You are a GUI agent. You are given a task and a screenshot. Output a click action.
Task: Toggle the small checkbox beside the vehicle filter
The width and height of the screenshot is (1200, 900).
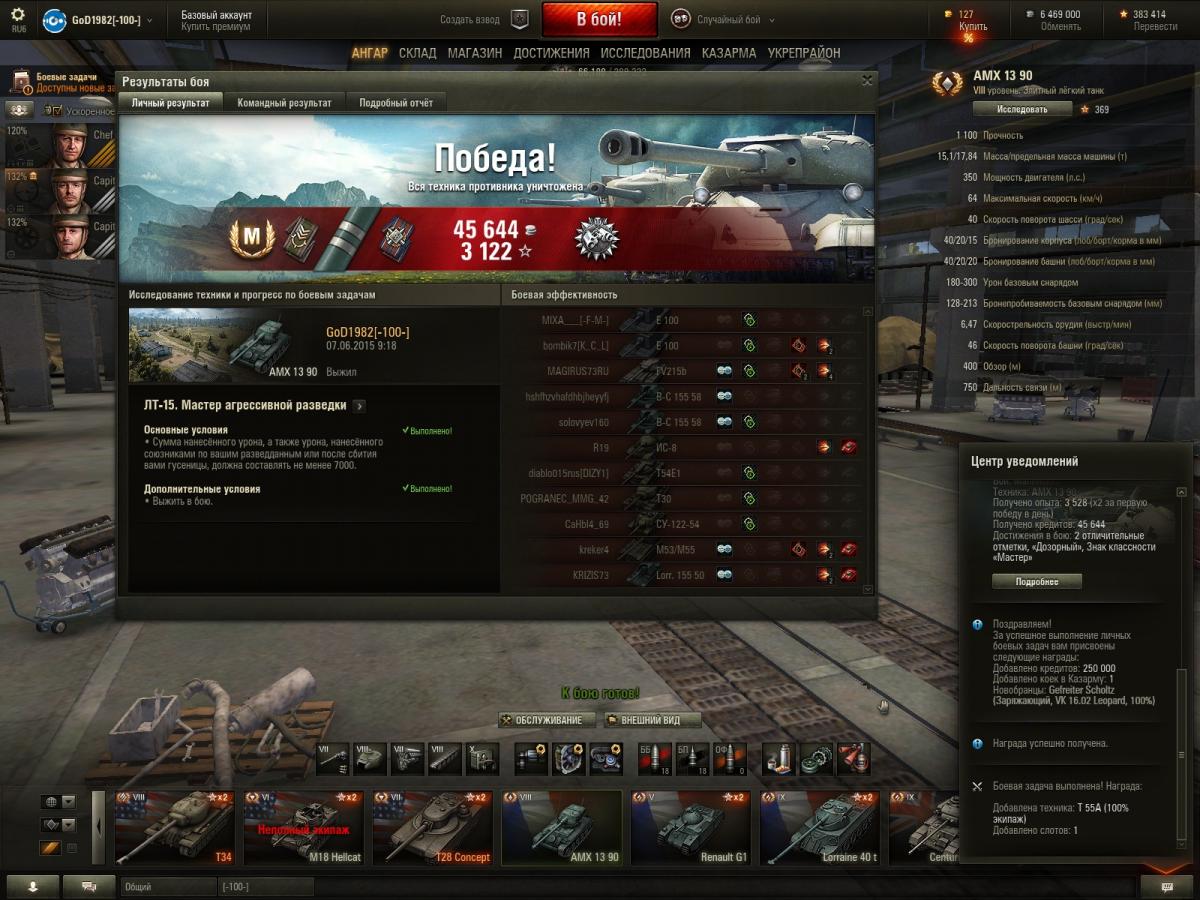[x=71, y=848]
